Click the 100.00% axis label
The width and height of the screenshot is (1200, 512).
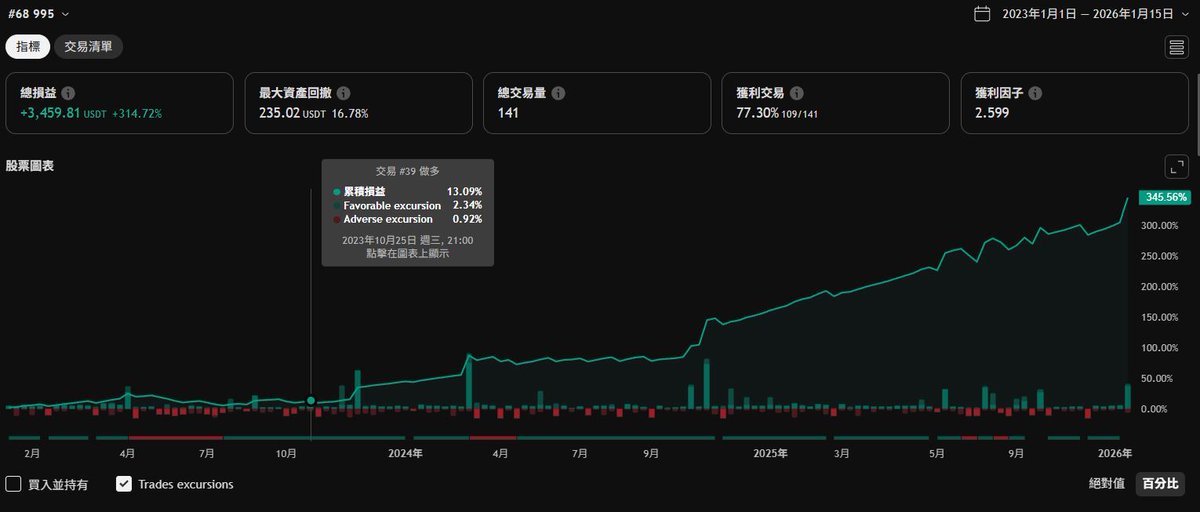point(1161,348)
